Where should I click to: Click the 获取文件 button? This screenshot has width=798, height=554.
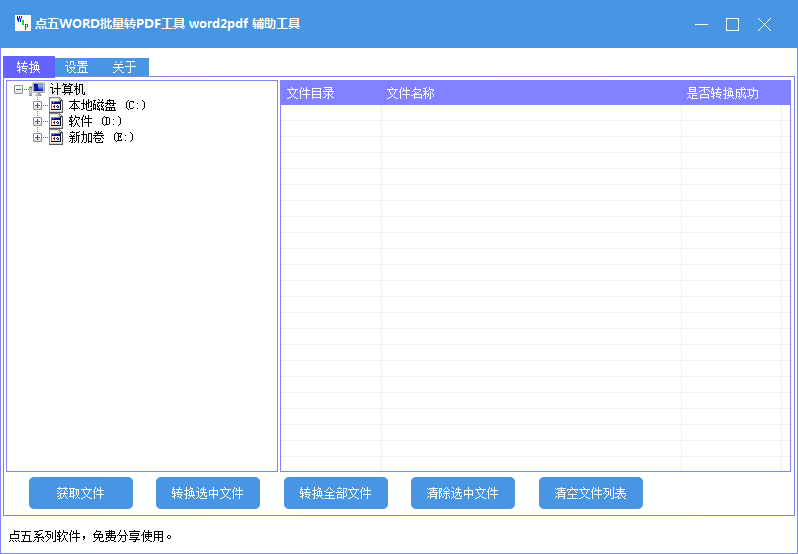coord(81,493)
